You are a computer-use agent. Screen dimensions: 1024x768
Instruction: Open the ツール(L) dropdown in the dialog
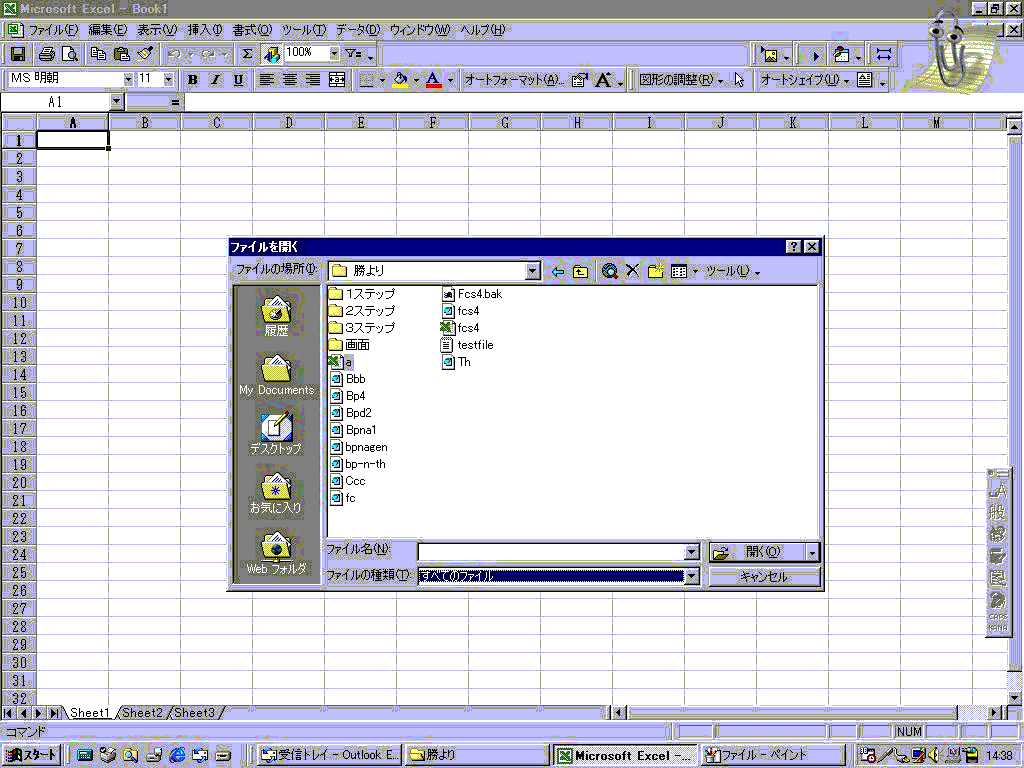732,272
